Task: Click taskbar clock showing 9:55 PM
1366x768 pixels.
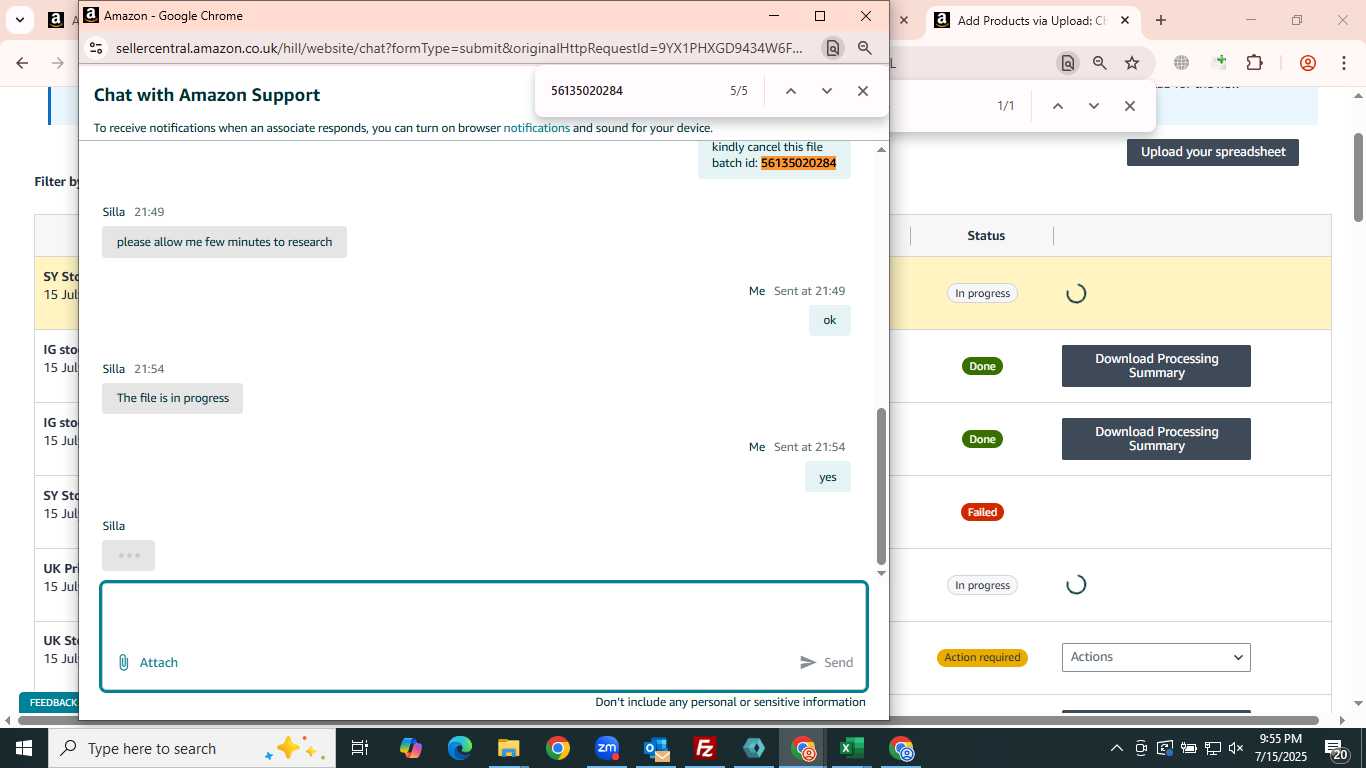Action: pos(1280,748)
